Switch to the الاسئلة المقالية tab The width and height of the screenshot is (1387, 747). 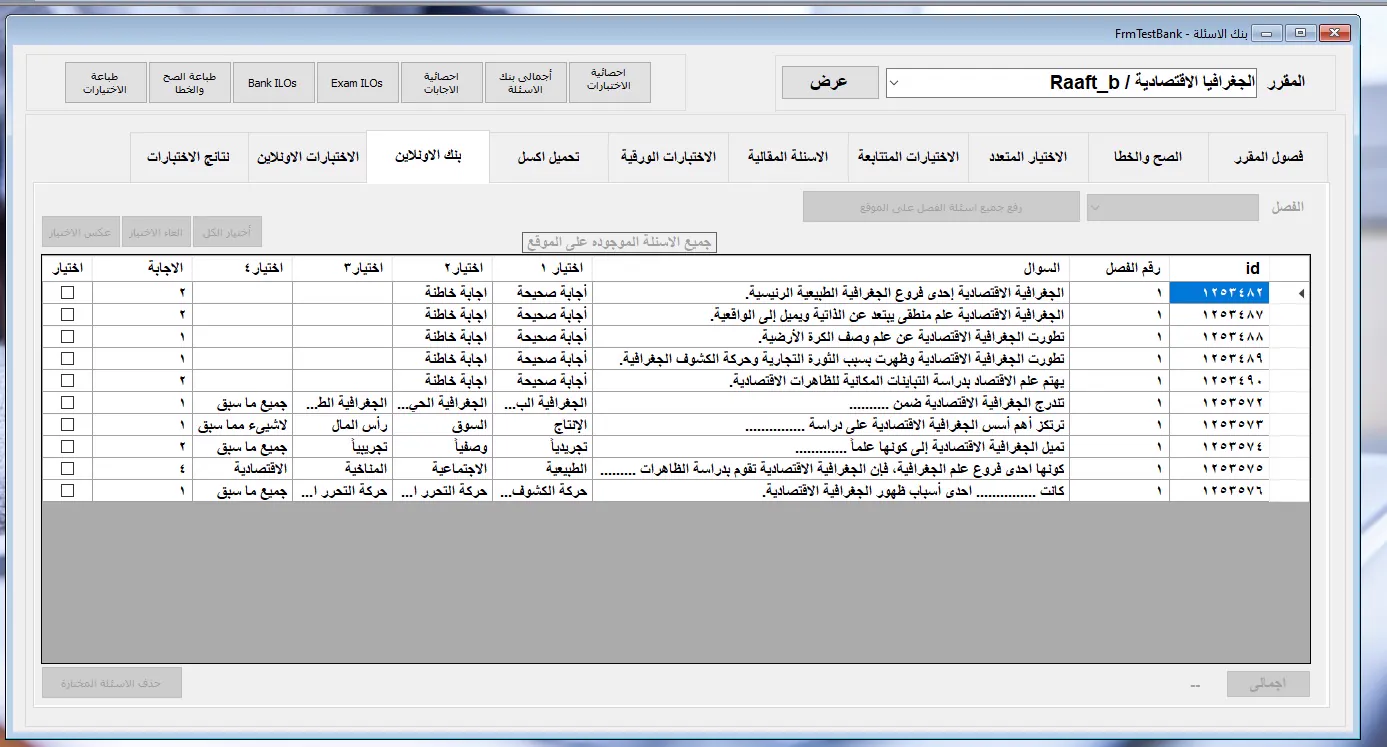point(788,158)
